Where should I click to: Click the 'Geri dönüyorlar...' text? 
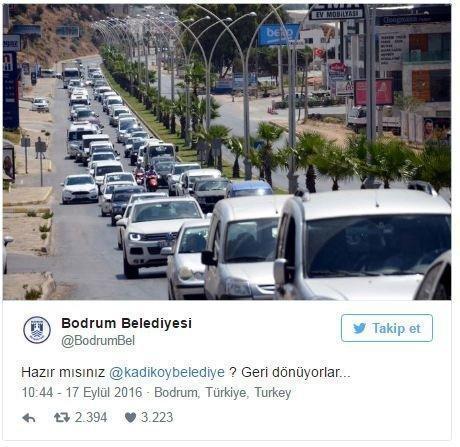point(296,372)
